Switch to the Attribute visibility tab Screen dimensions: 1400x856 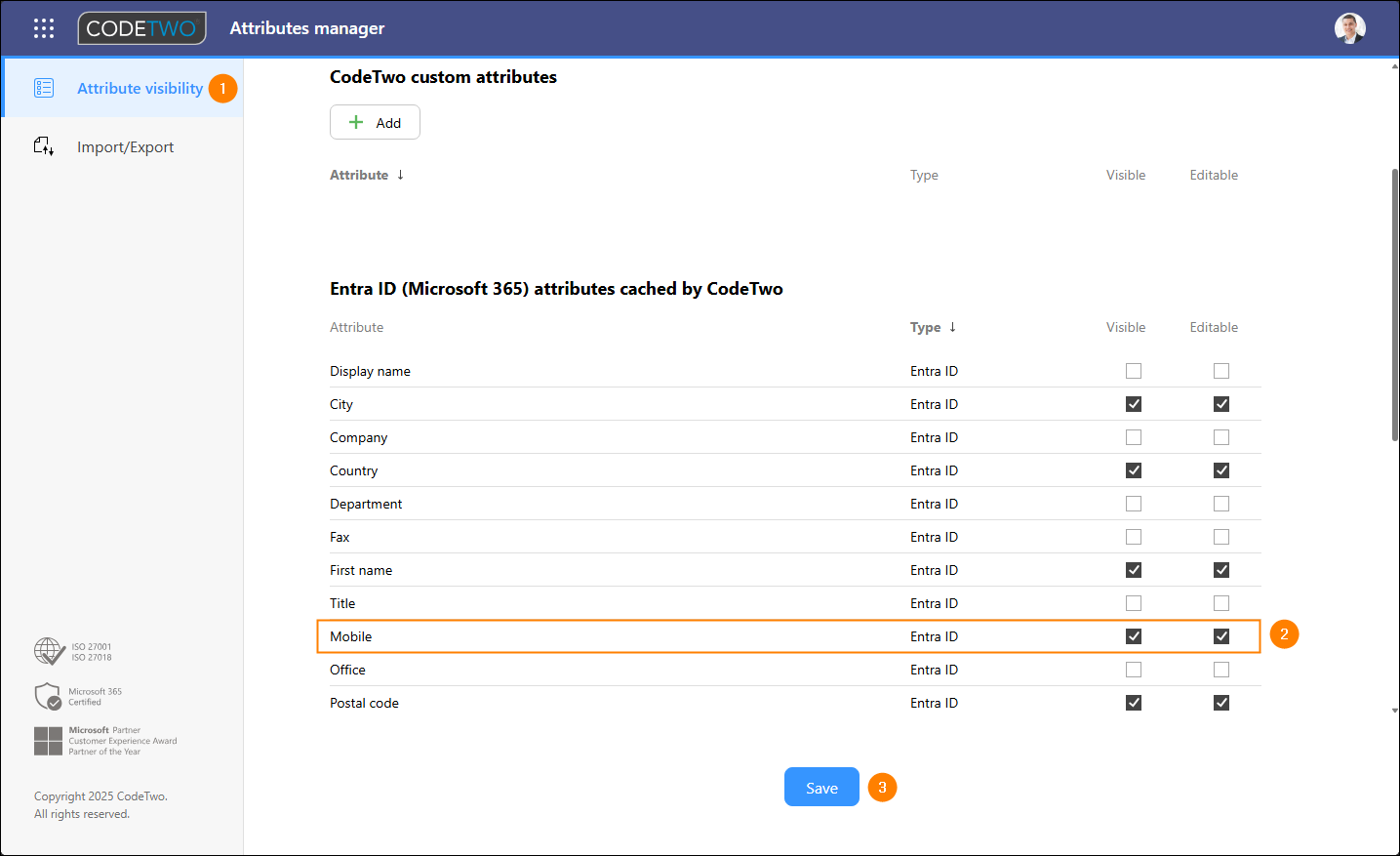(140, 88)
